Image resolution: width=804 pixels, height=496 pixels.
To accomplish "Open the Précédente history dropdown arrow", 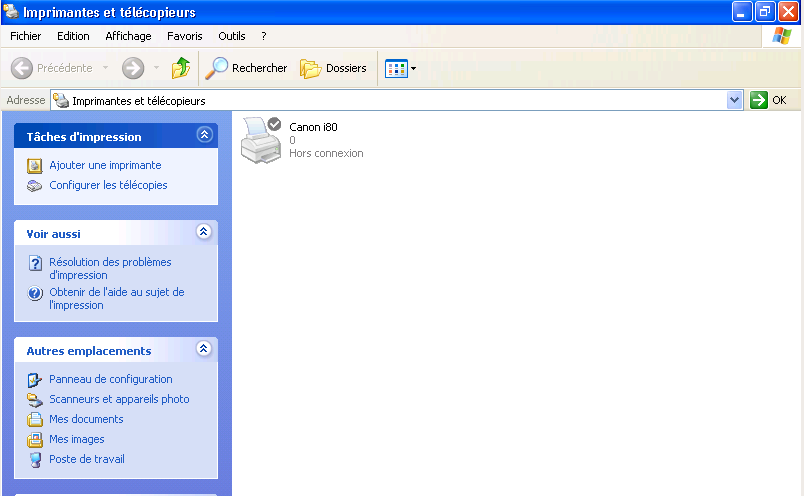I will [105, 68].
